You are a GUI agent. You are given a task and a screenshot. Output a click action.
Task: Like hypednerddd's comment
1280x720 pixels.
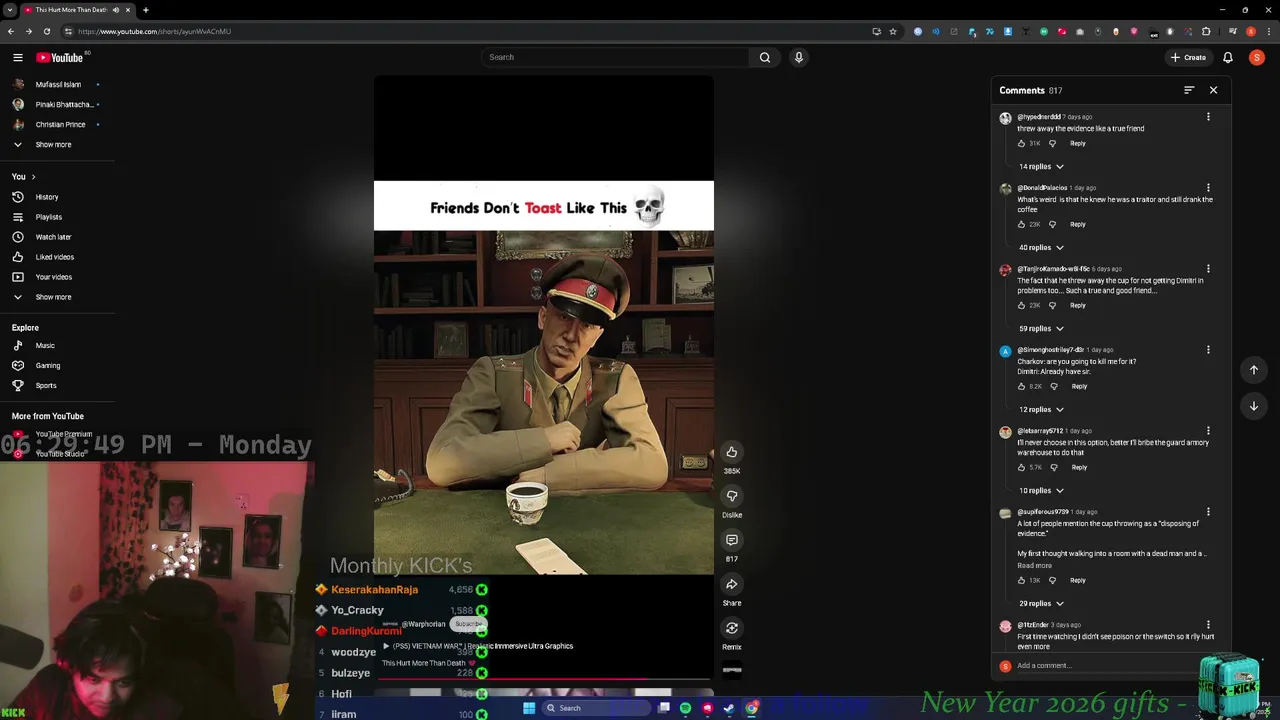coord(1022,143)
